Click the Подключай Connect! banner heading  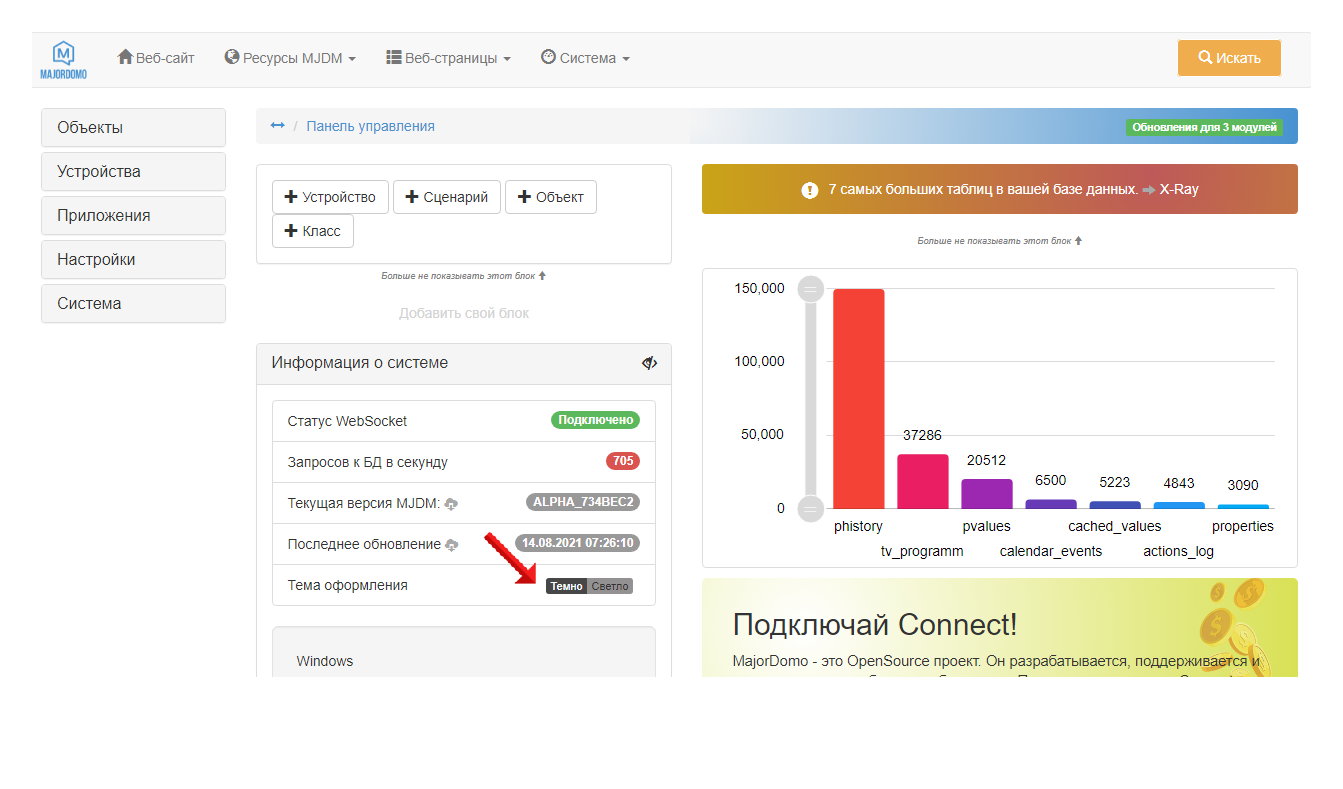tap(875, 625)
